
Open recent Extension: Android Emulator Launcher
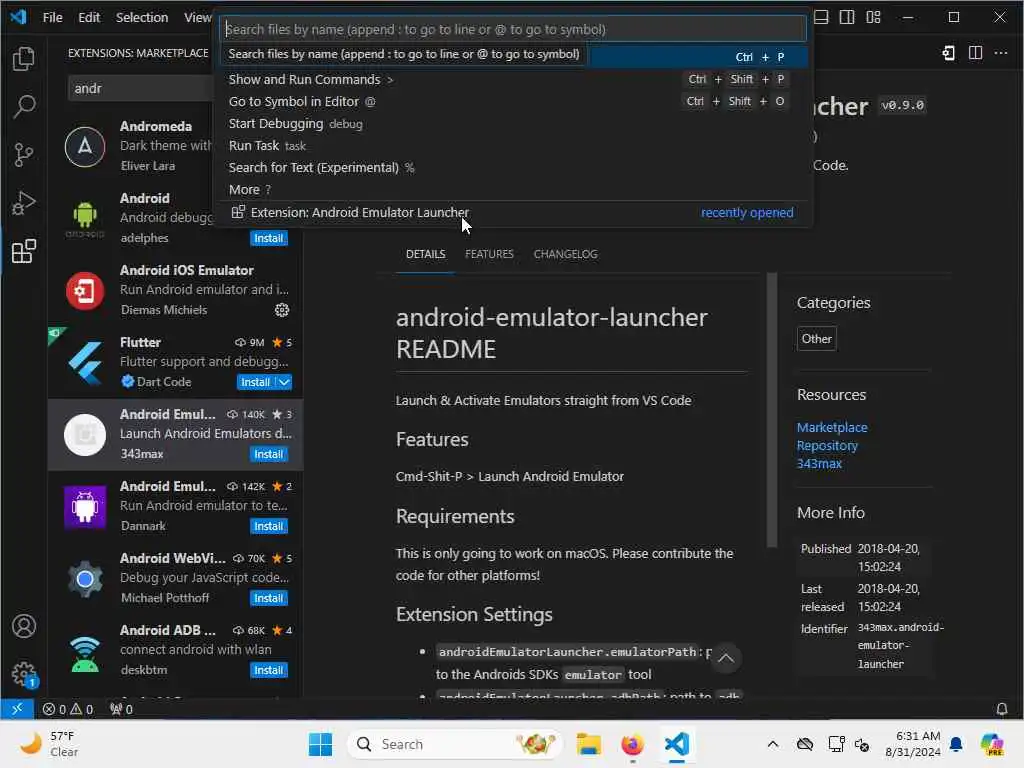tap(513, 212)
